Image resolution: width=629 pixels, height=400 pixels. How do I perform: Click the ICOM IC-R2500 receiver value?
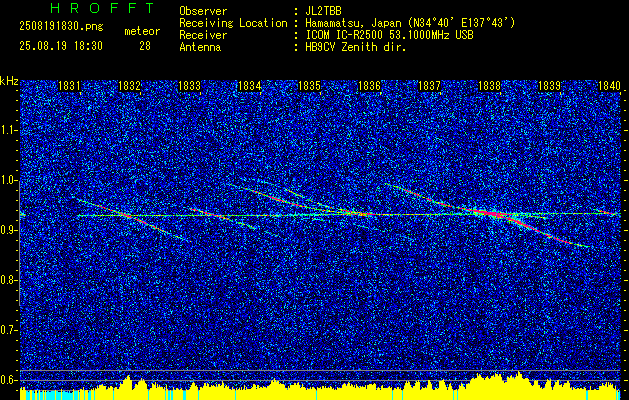click(389, 35)
